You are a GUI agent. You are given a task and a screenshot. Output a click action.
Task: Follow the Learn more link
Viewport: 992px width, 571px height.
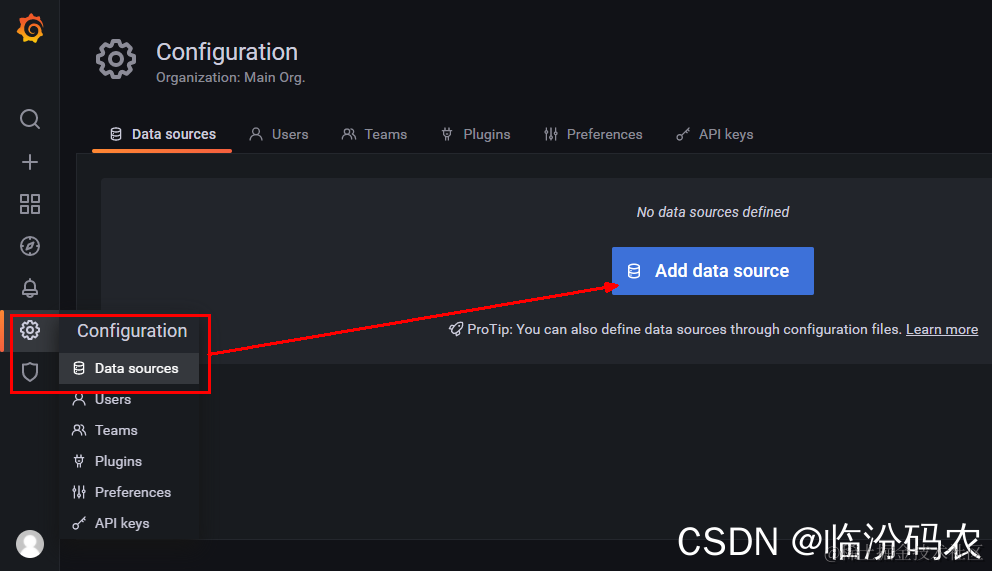click(x=941, y=329)
